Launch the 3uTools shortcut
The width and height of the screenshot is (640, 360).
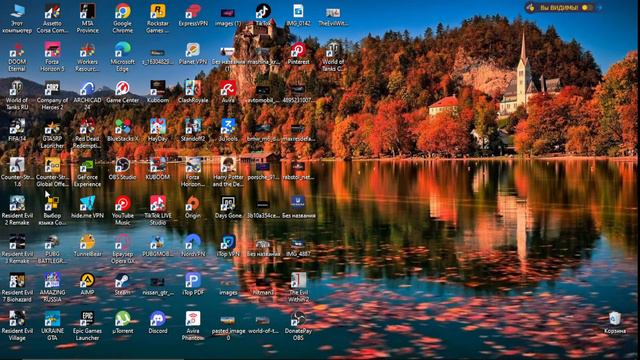[228, 131]
